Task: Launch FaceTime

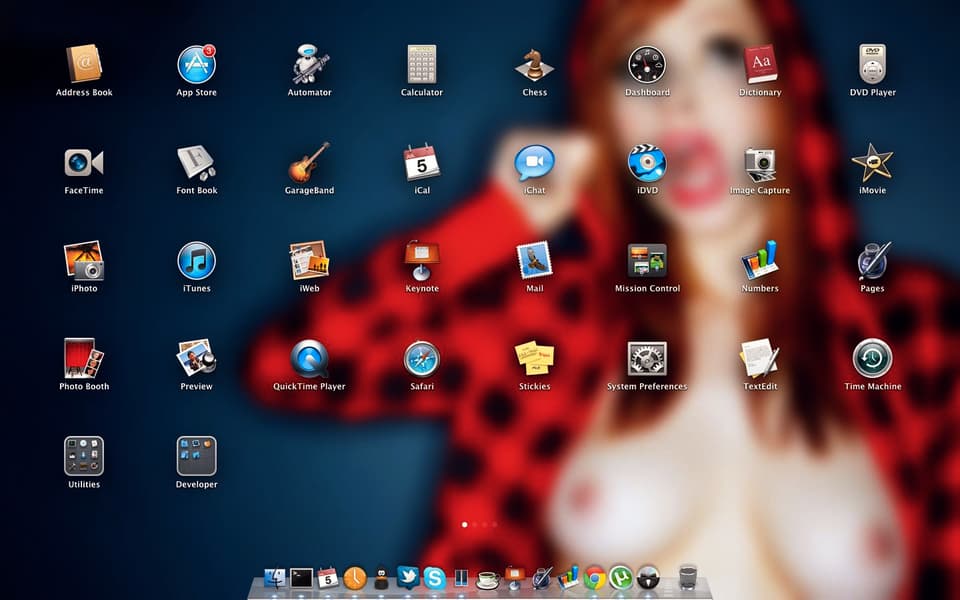Action: (84, 163)
